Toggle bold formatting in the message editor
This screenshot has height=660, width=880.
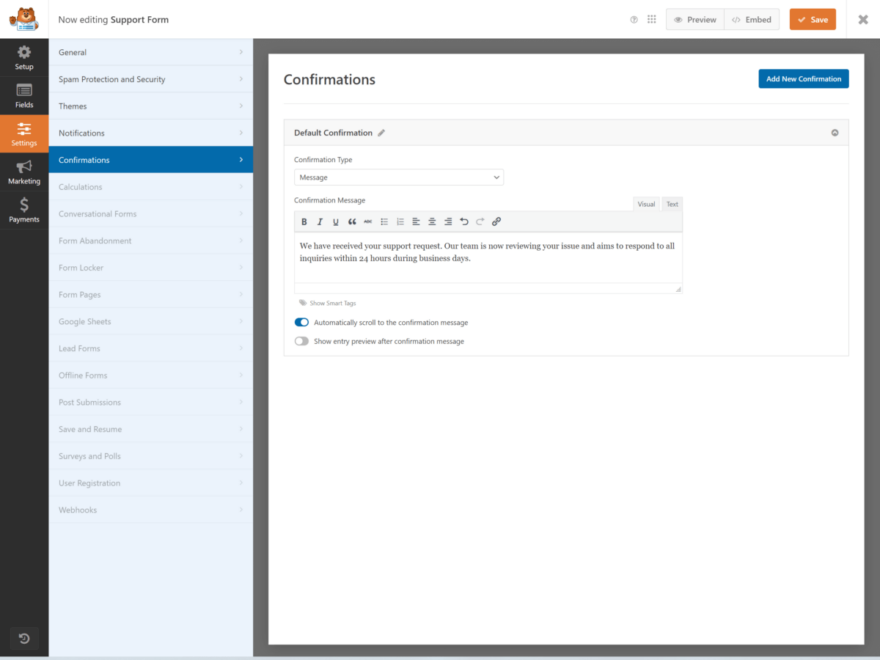(x=305, y=221)
